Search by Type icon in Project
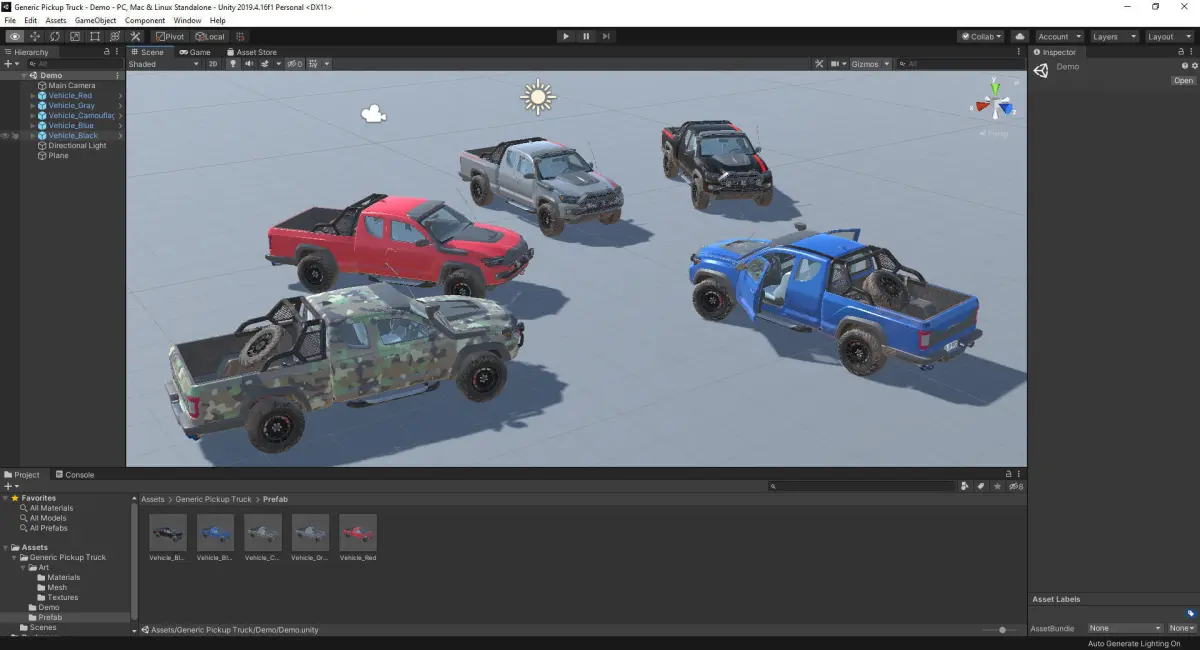This screenshot has width=1200, height=650. [x=964, y=486]
